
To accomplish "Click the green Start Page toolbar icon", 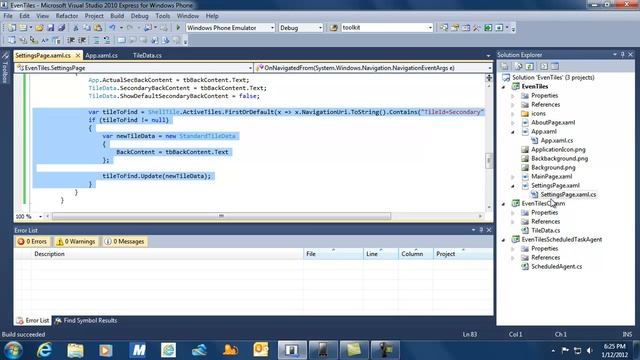I will [488, 28].
